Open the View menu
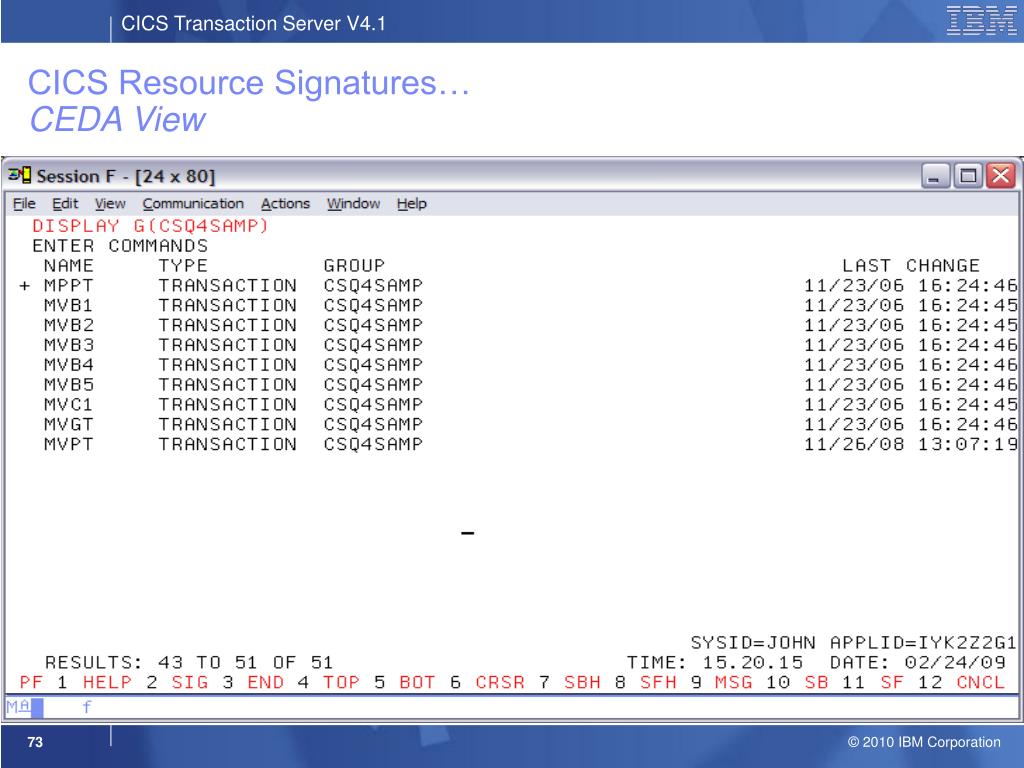The height and width of the screenshot is (768, 1024). (110, 204)
